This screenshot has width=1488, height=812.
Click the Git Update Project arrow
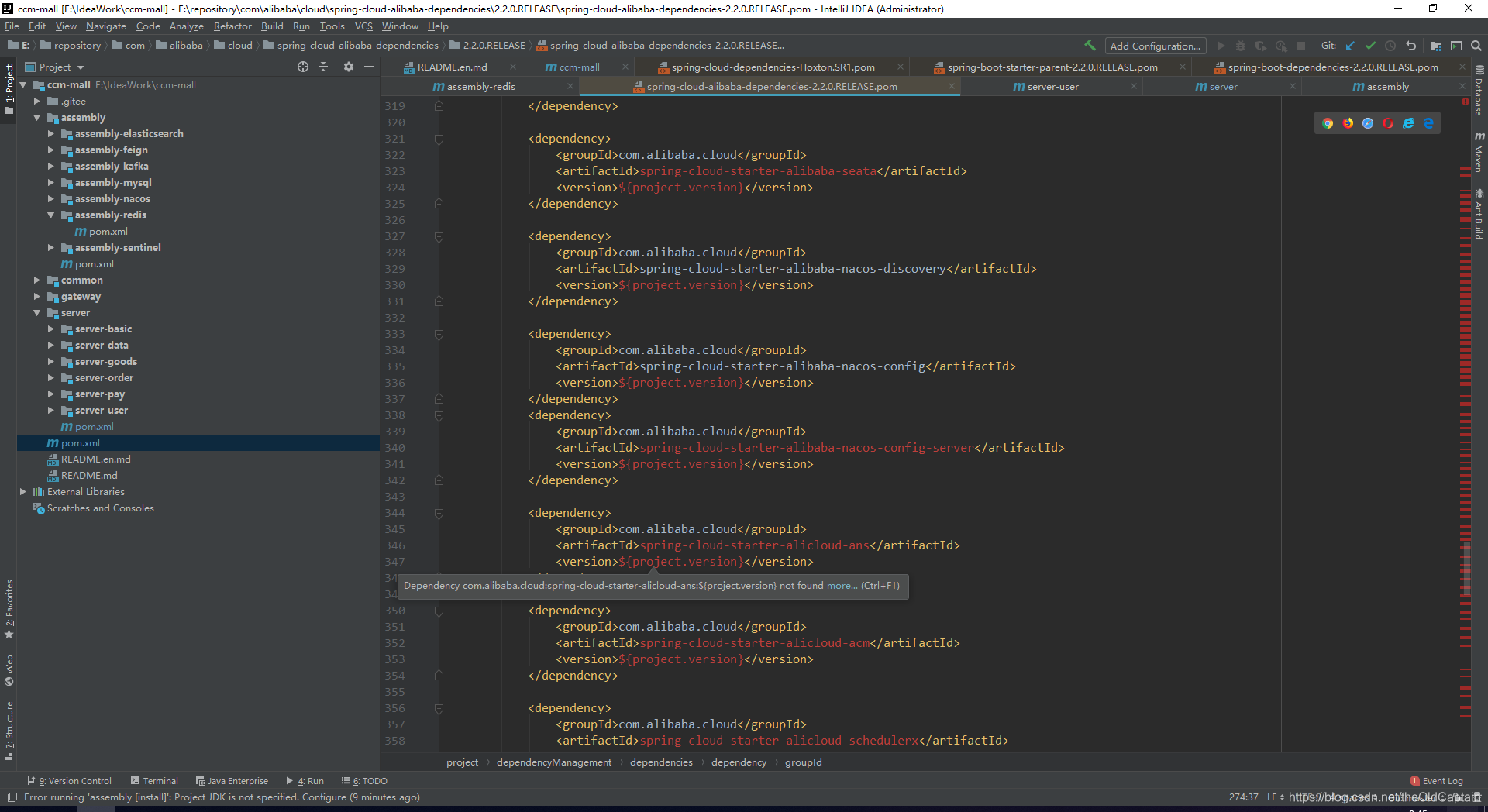coord(1350,46)
